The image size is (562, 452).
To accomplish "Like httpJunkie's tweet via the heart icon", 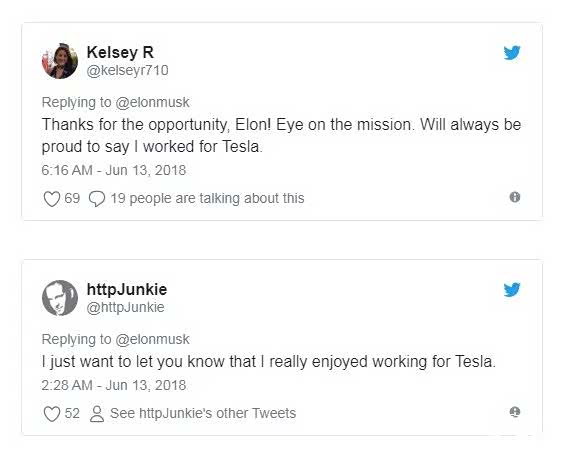I will pyautogui.click(x=52, y=414).
